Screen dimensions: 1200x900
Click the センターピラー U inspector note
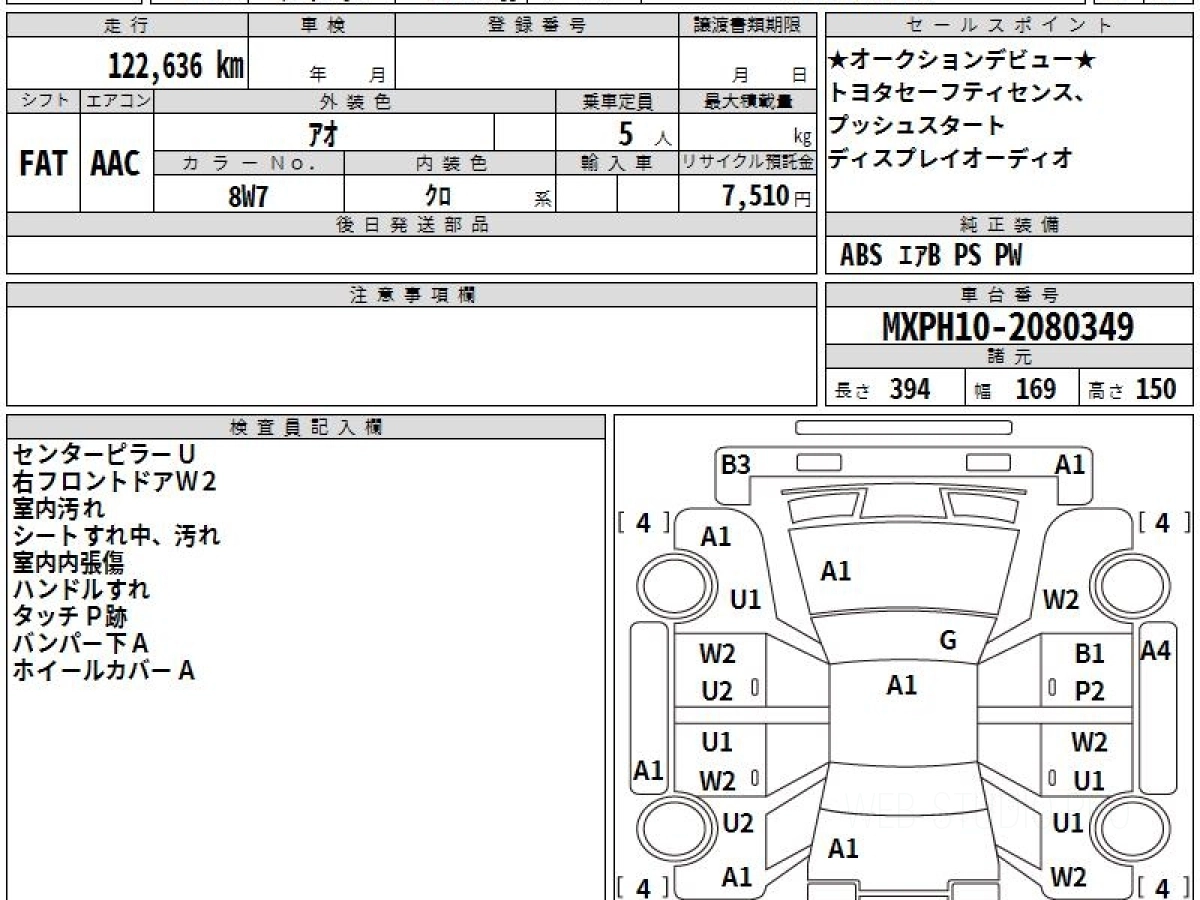click(x=104, y=454)
